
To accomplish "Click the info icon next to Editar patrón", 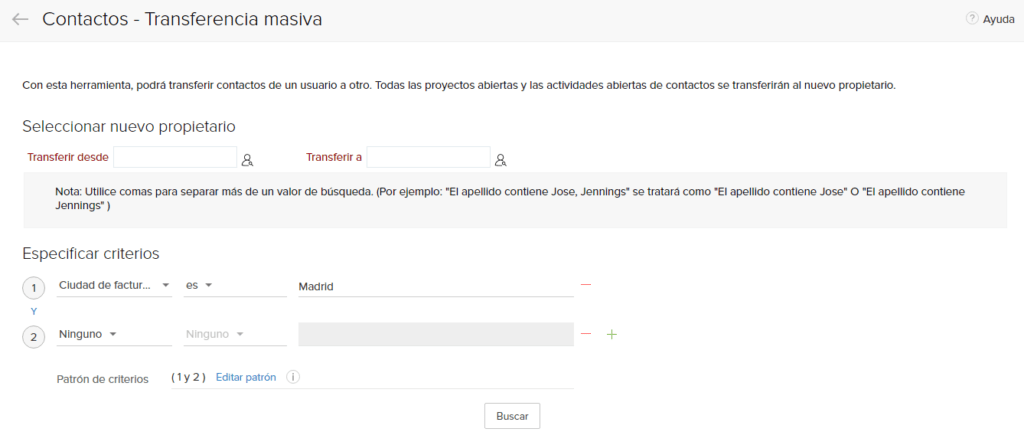I will (x=293, y=377).
